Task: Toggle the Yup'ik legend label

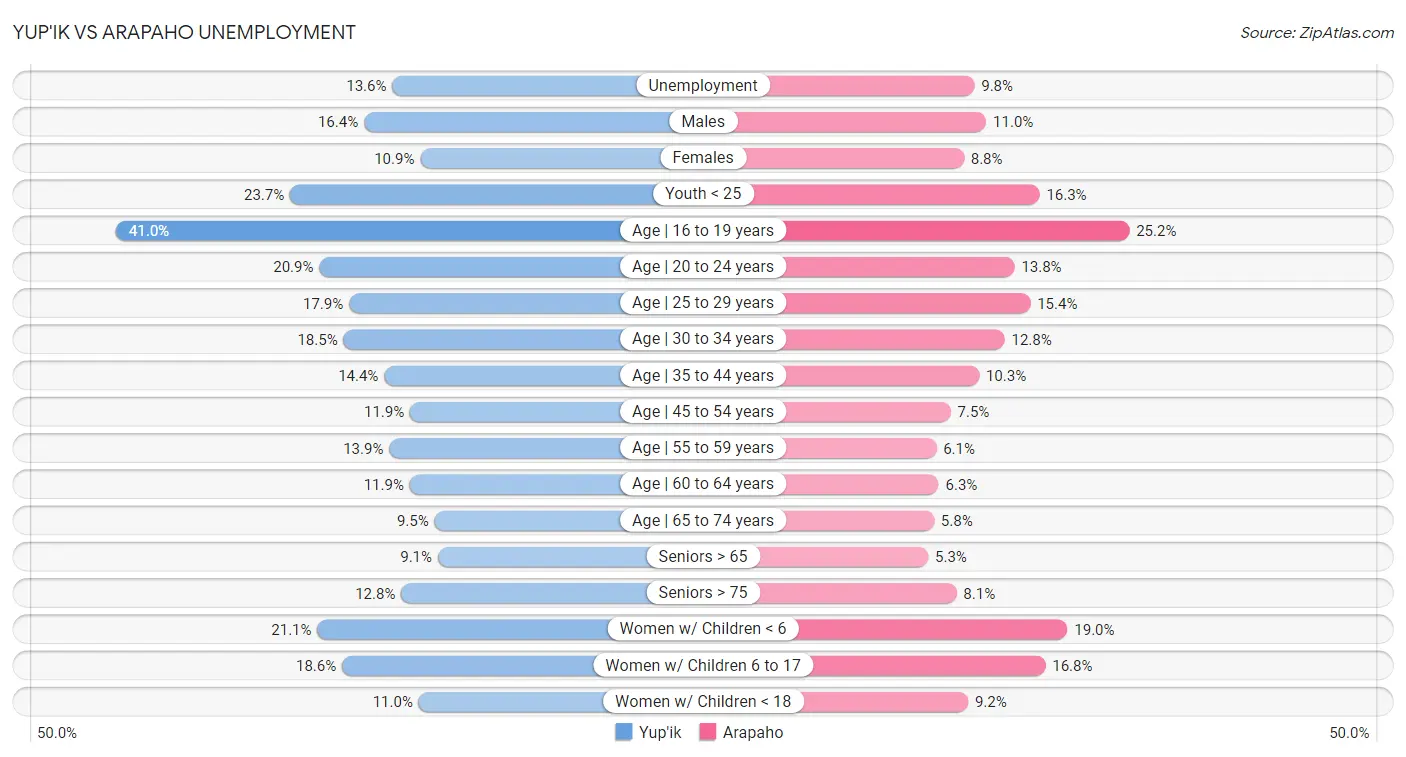Action: click(x=660, y=732)
